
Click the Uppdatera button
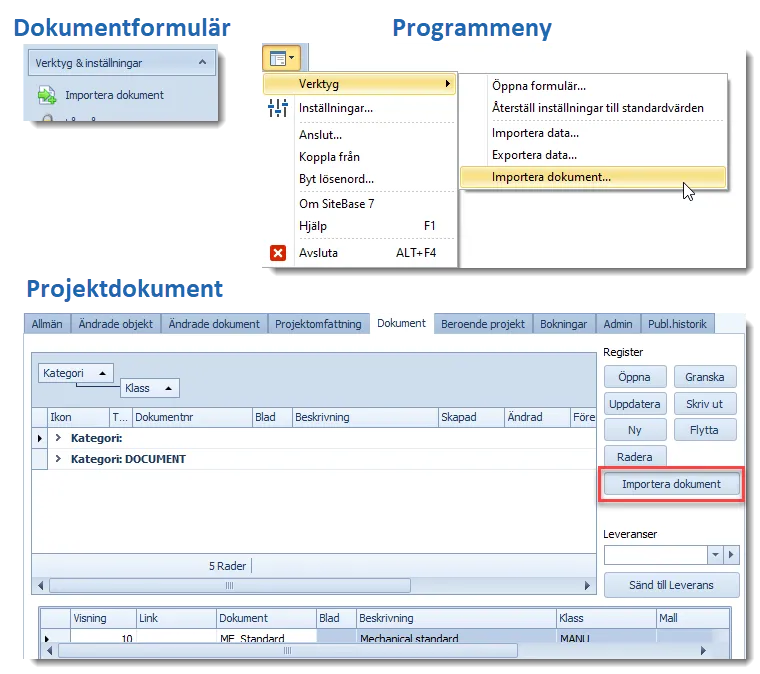[x=635, y=404]
